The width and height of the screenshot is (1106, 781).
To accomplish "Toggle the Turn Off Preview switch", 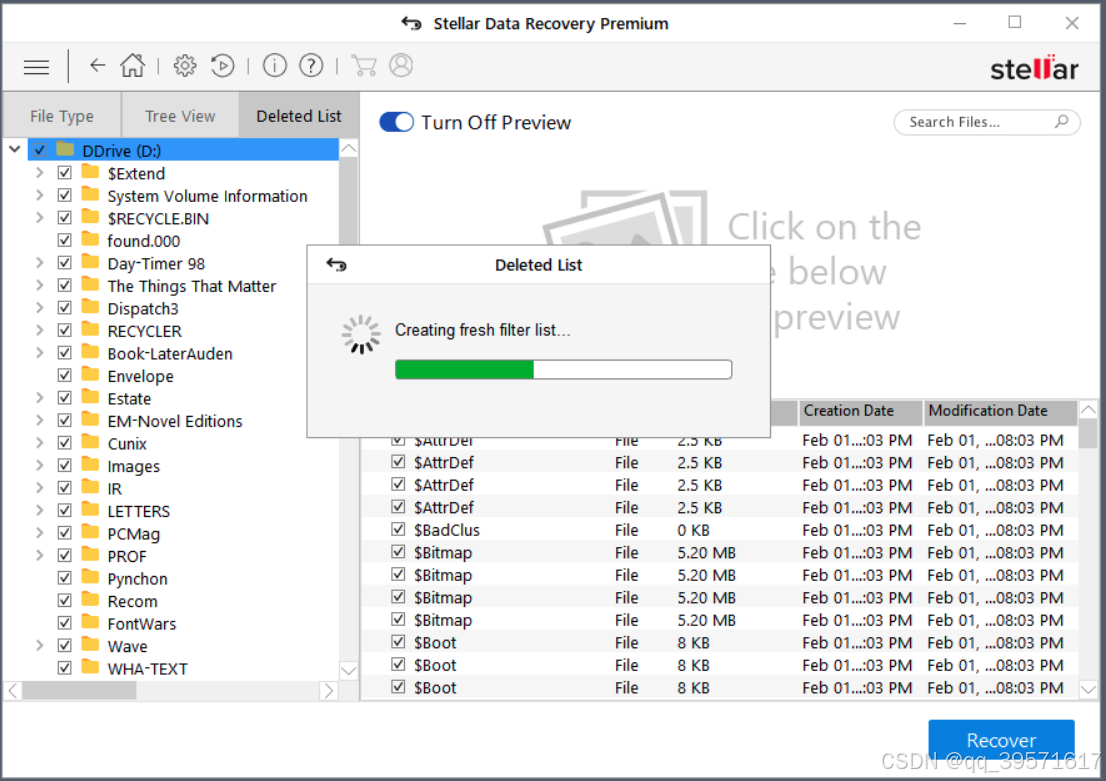I will click(x=396, y=122).
